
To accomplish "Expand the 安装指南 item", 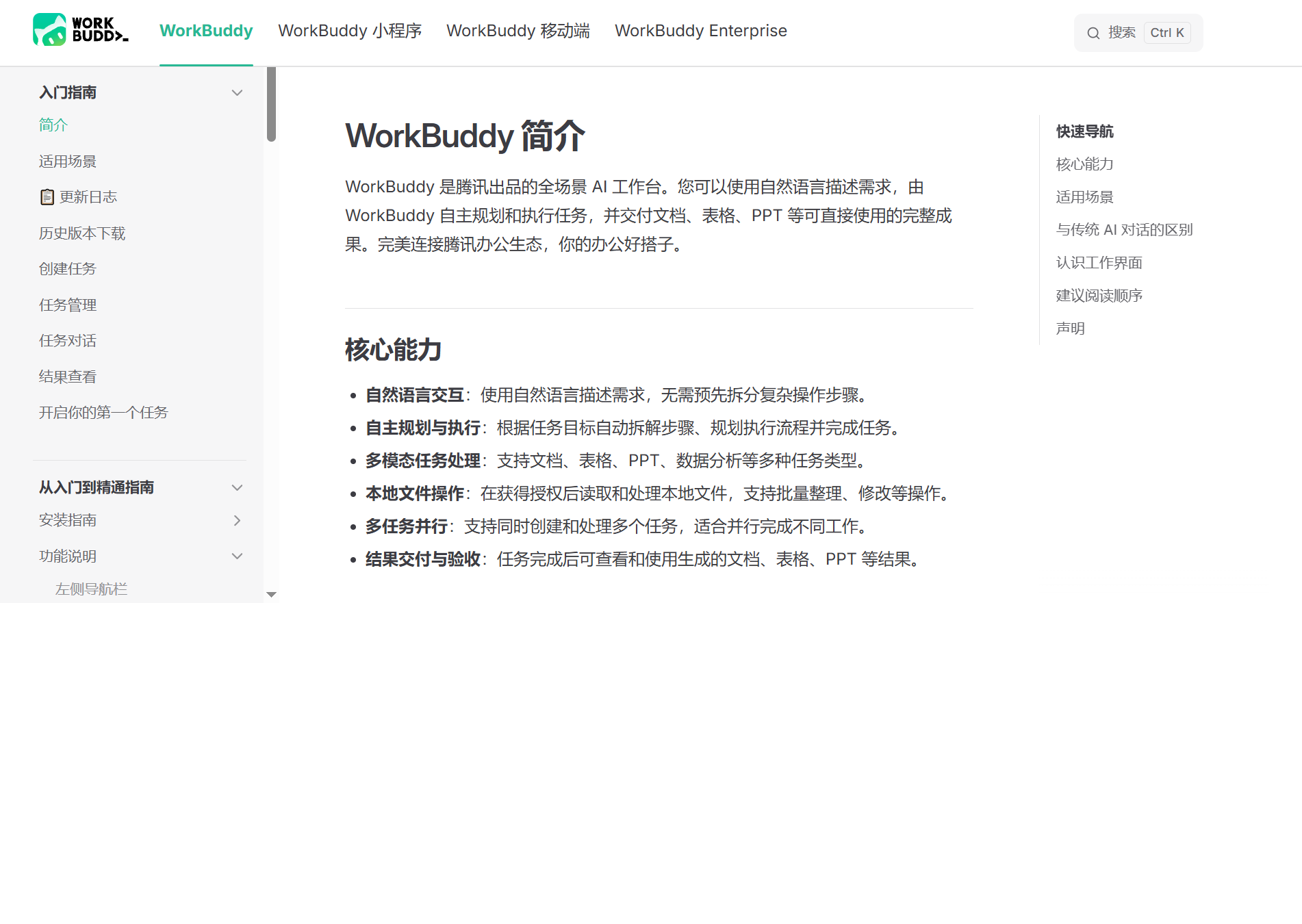I will 237,520.
